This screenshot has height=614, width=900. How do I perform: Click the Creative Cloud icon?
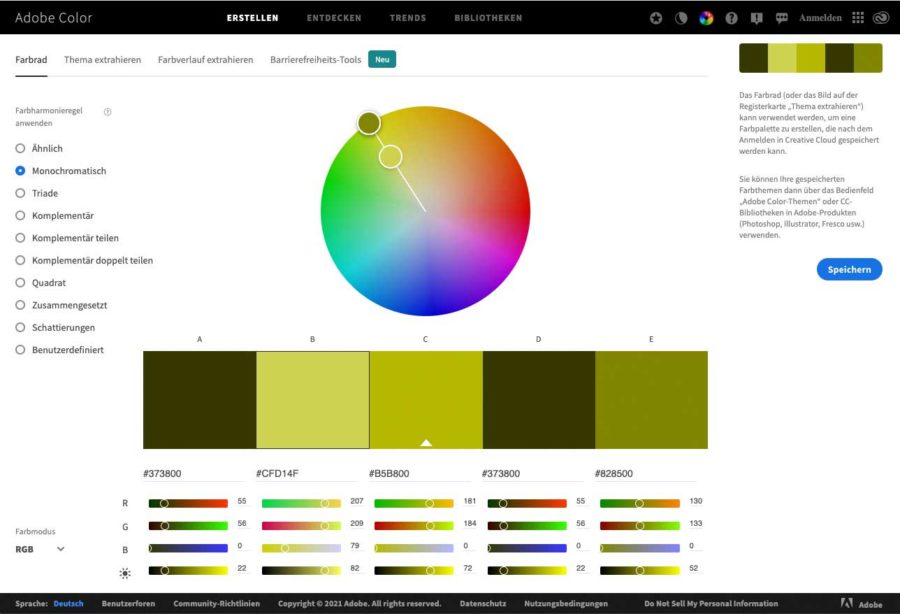pos(881,18)
